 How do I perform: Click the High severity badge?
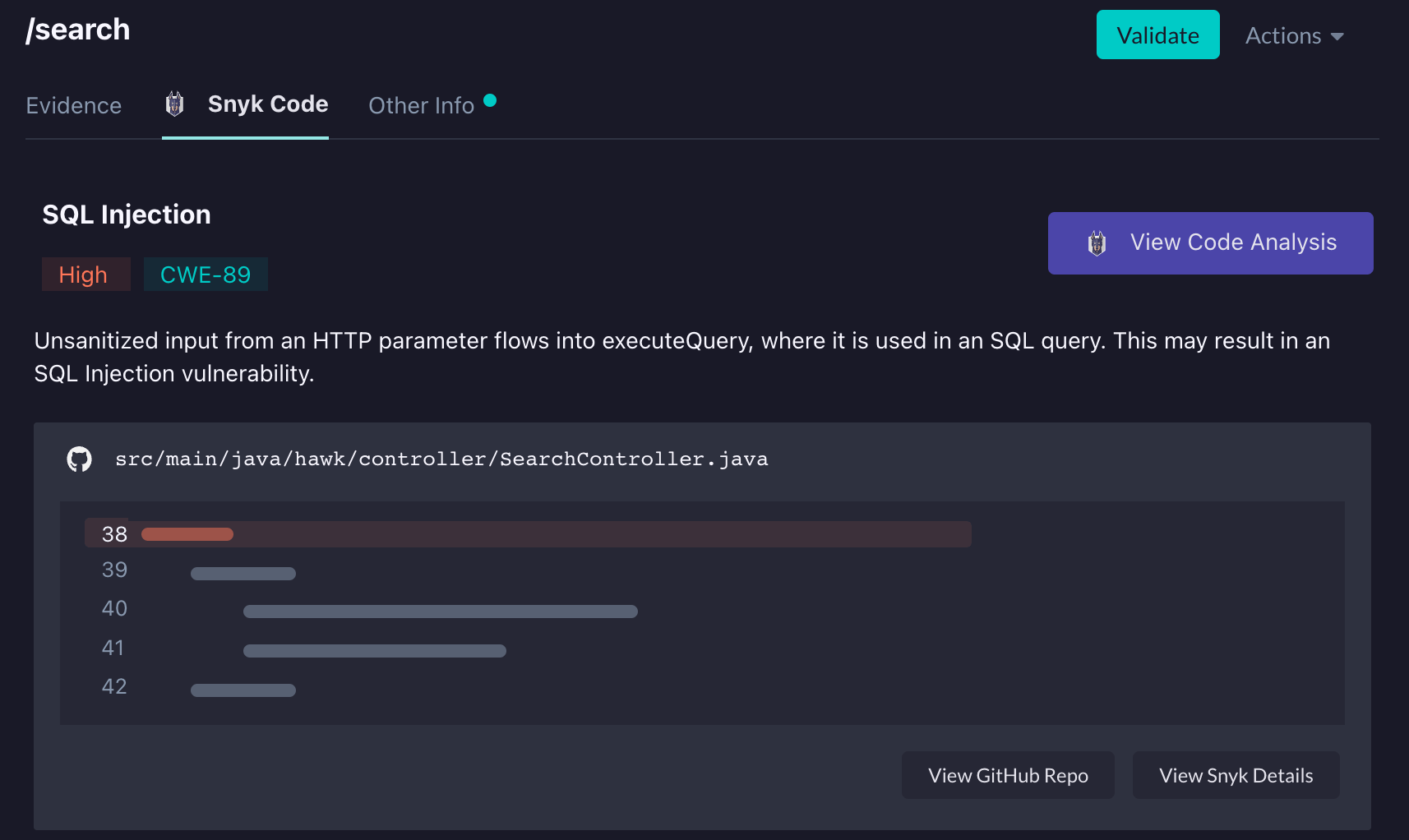tap(85, 274)
